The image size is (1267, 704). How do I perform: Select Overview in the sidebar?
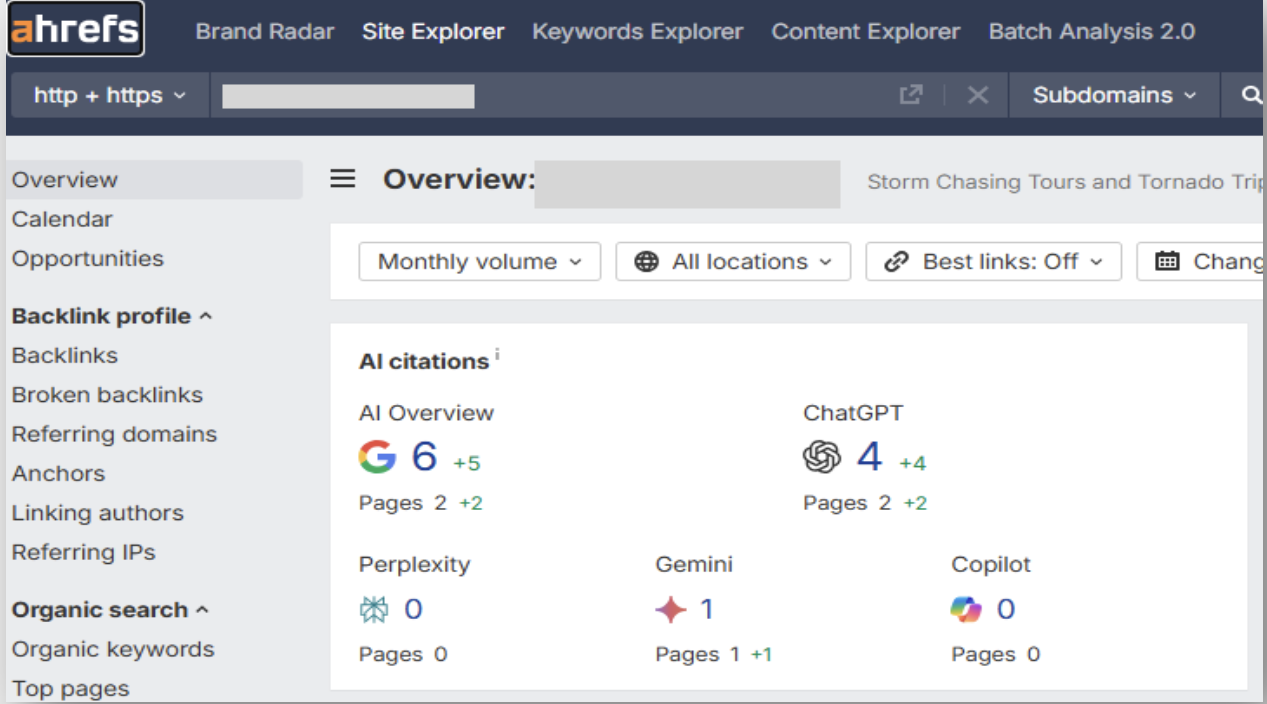click(154, 180)
